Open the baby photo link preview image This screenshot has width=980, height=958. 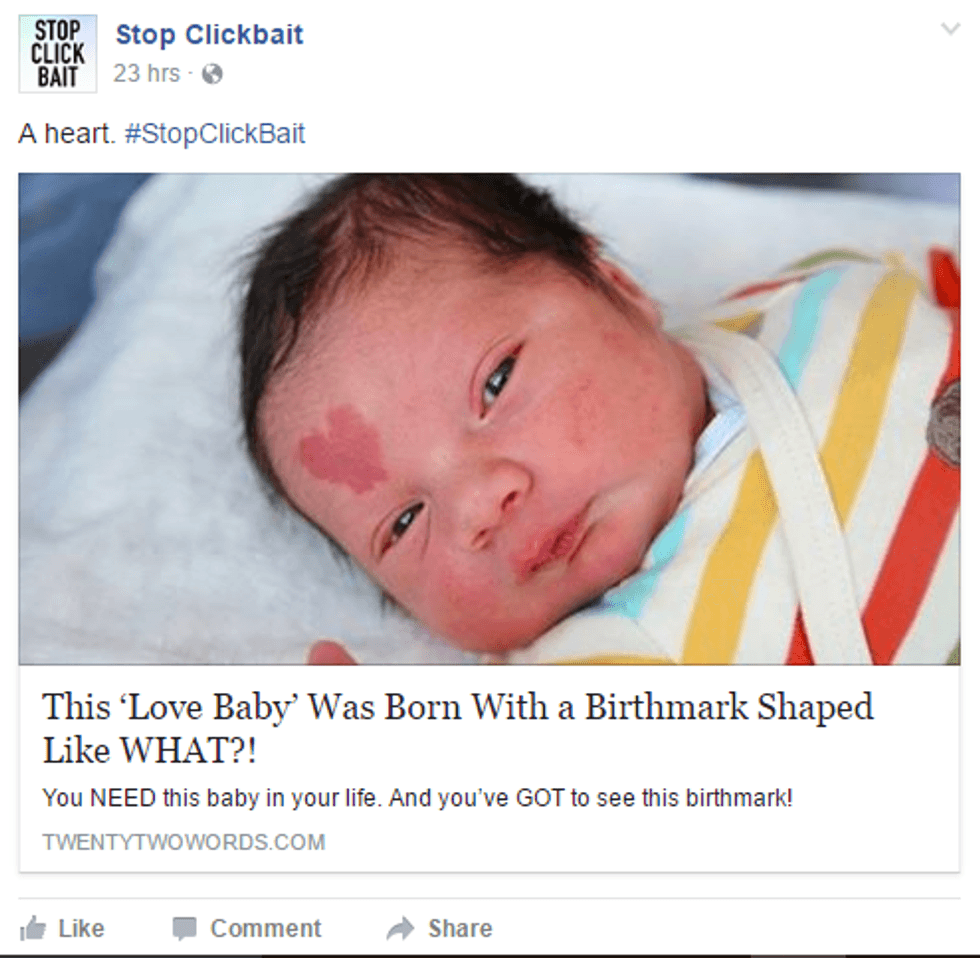(489, 419)
